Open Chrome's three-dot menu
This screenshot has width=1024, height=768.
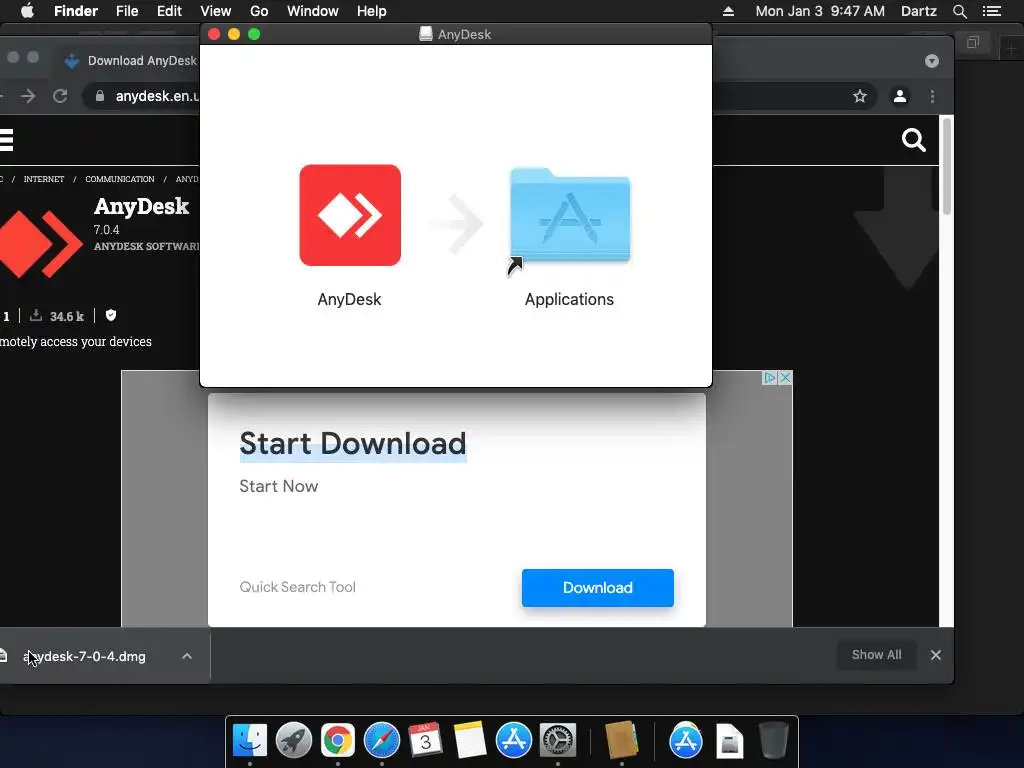pos(932,97)
